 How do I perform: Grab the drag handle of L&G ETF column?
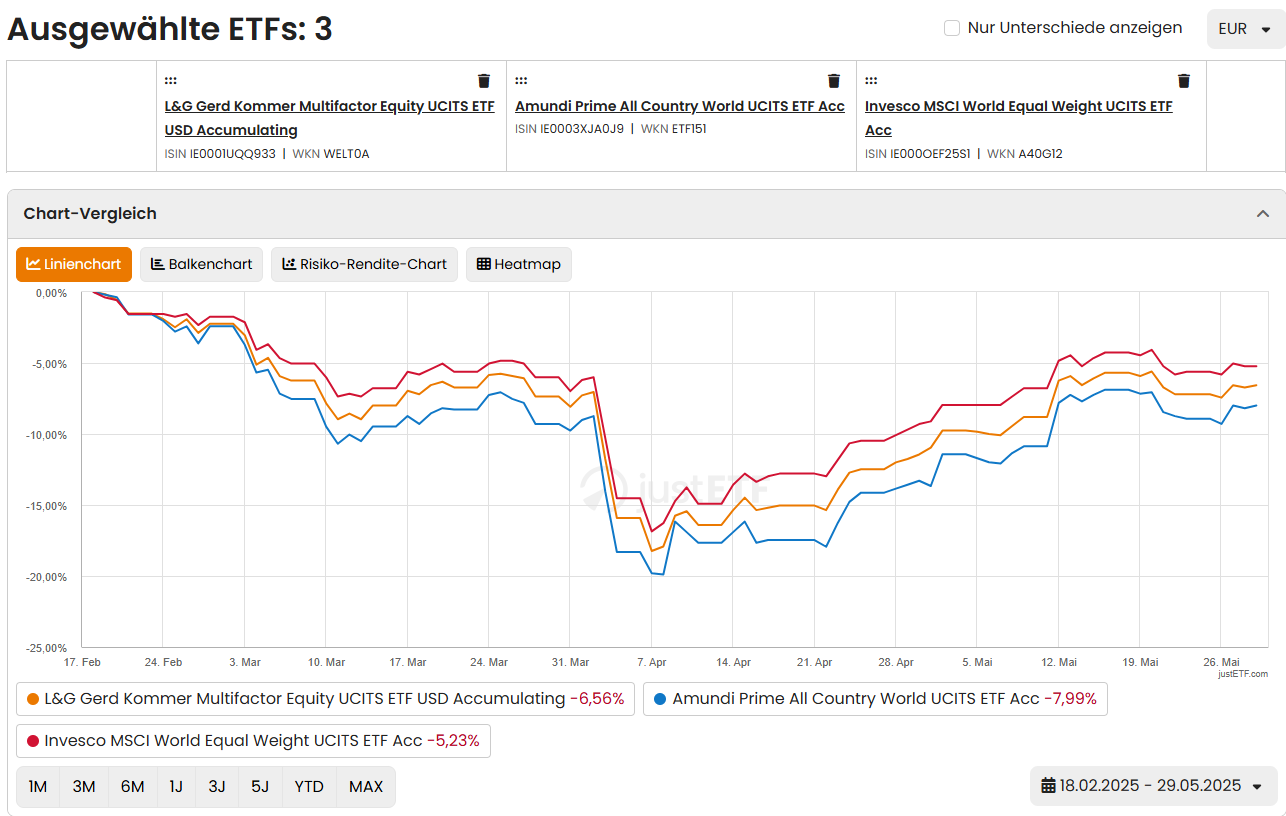pos(171,81)
